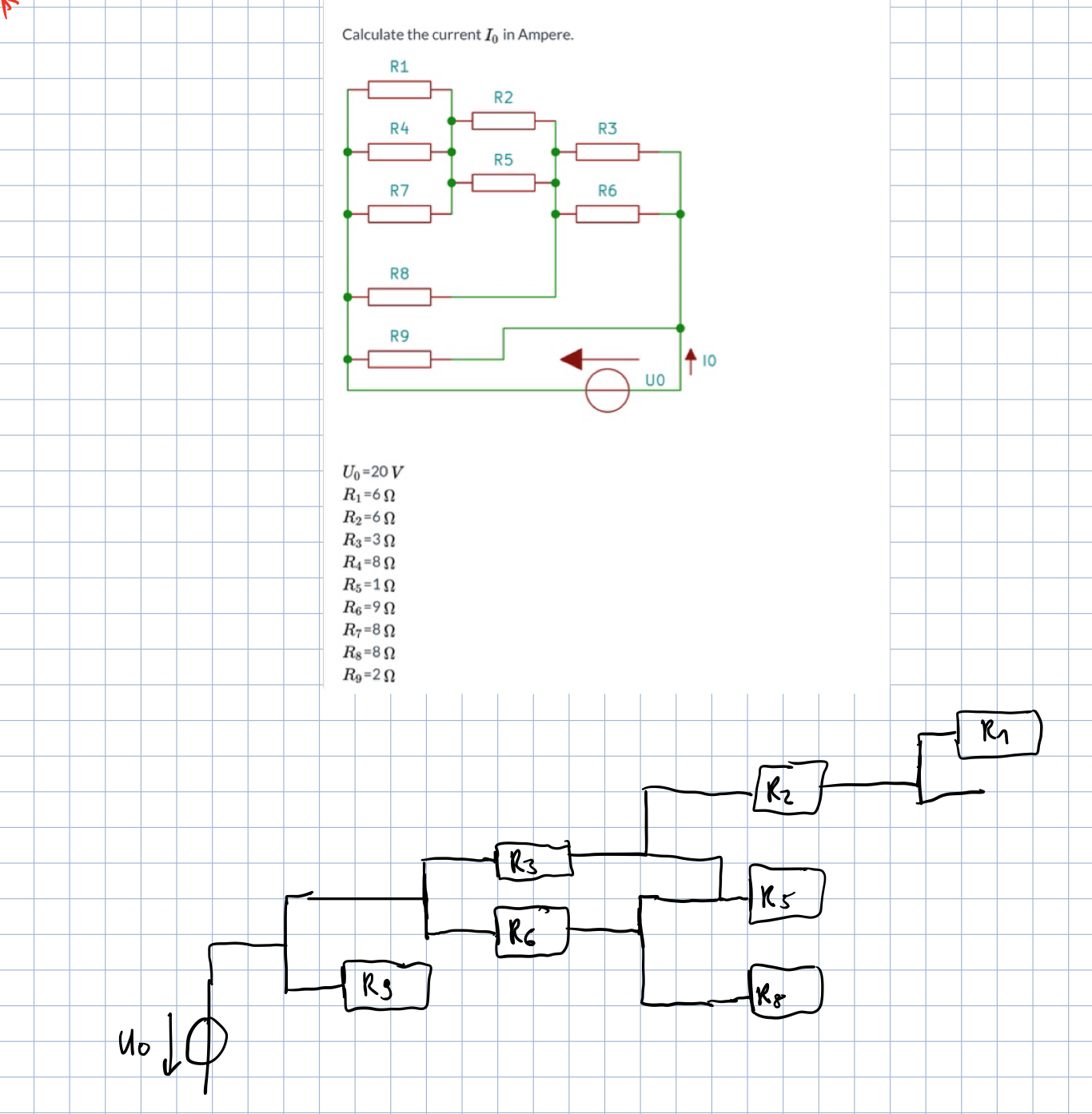The image size is (1092, 1114).
Task: Click the resistor symbol under the R9 label
Action: click(x=399, y=360)
